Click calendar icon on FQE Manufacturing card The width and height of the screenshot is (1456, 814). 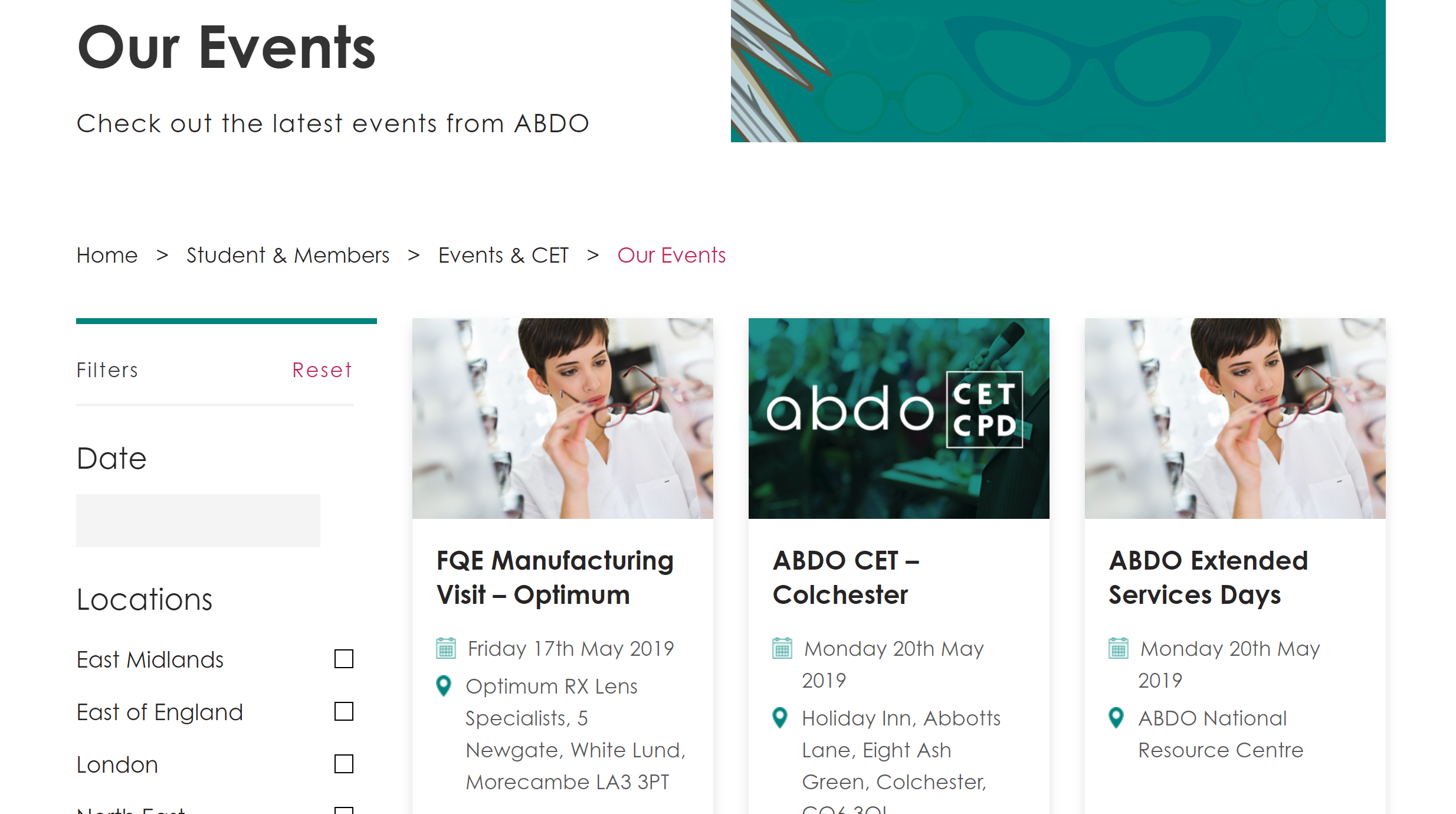click(446, 648)
